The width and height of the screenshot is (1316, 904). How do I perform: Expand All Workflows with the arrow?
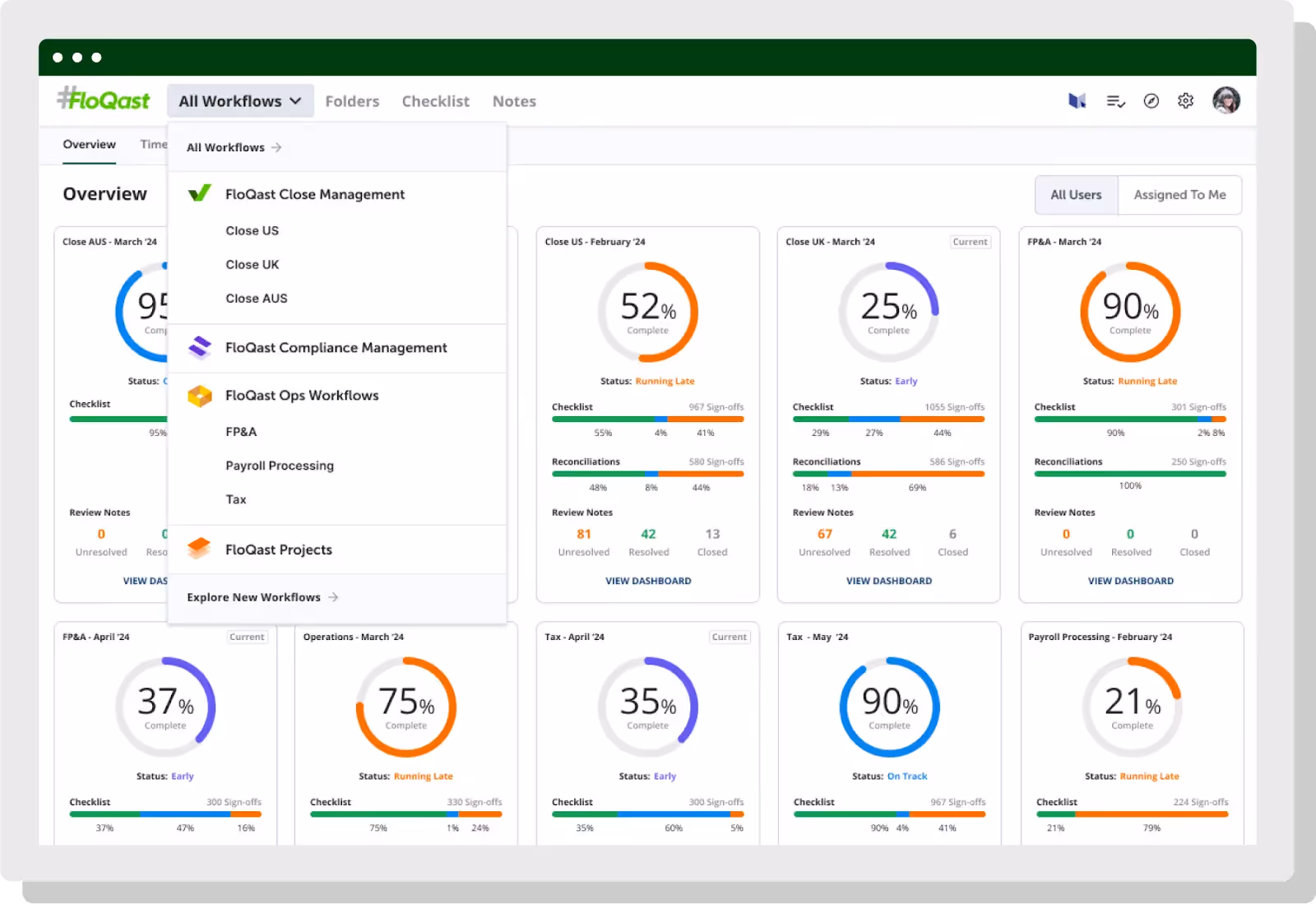tap(277, 147)
